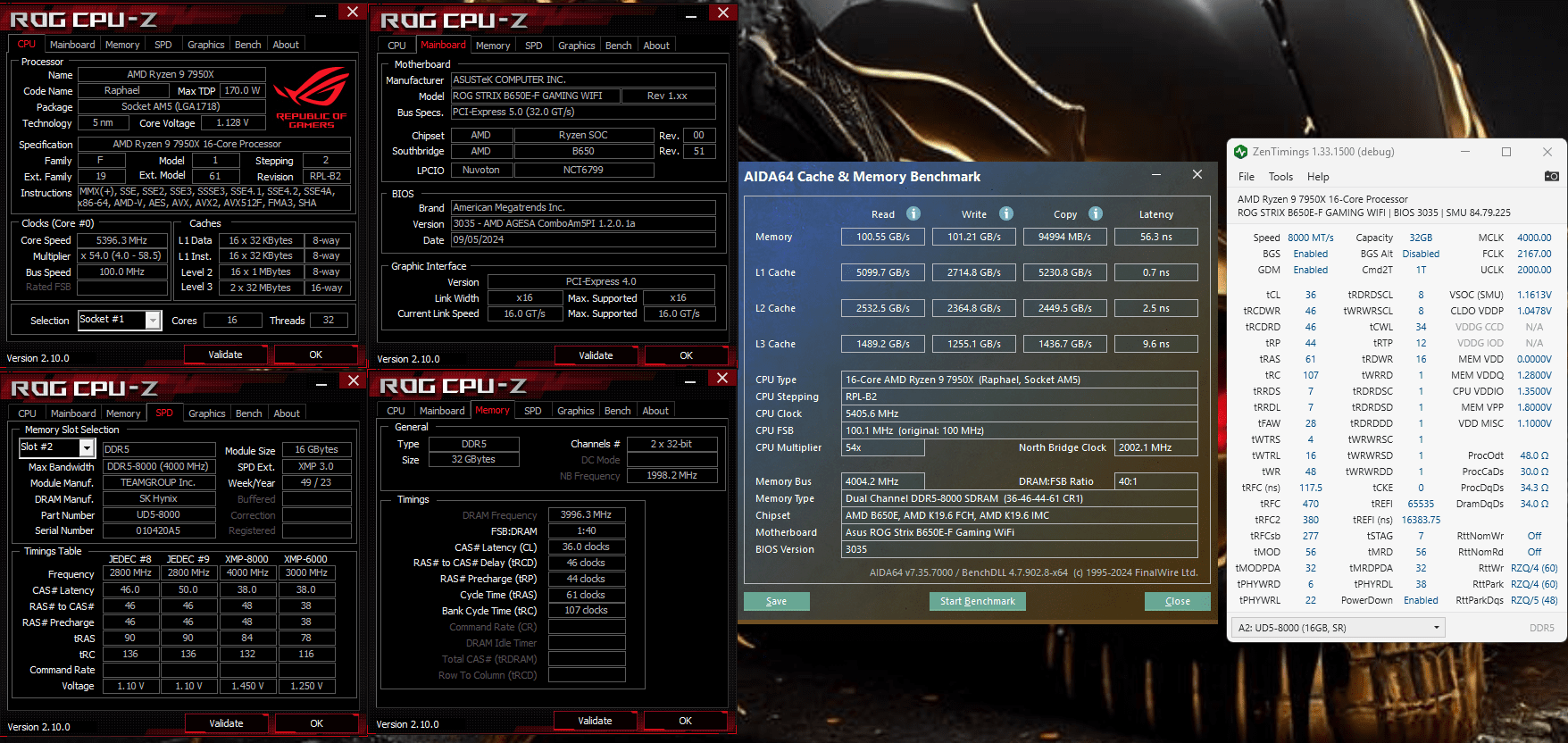The width and height of the screenshot is (1568, 743).
Task: Click the Save button in AIDA64
Action: [777, 601]
